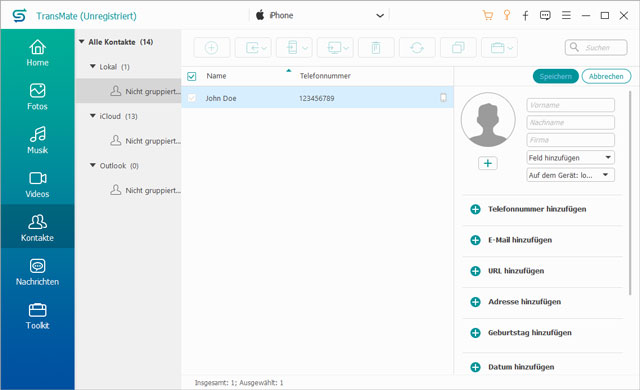The width and height of the screenshot is (640, 390).
Task: Click the trash delete contact icon
Action: pos(376,48)
